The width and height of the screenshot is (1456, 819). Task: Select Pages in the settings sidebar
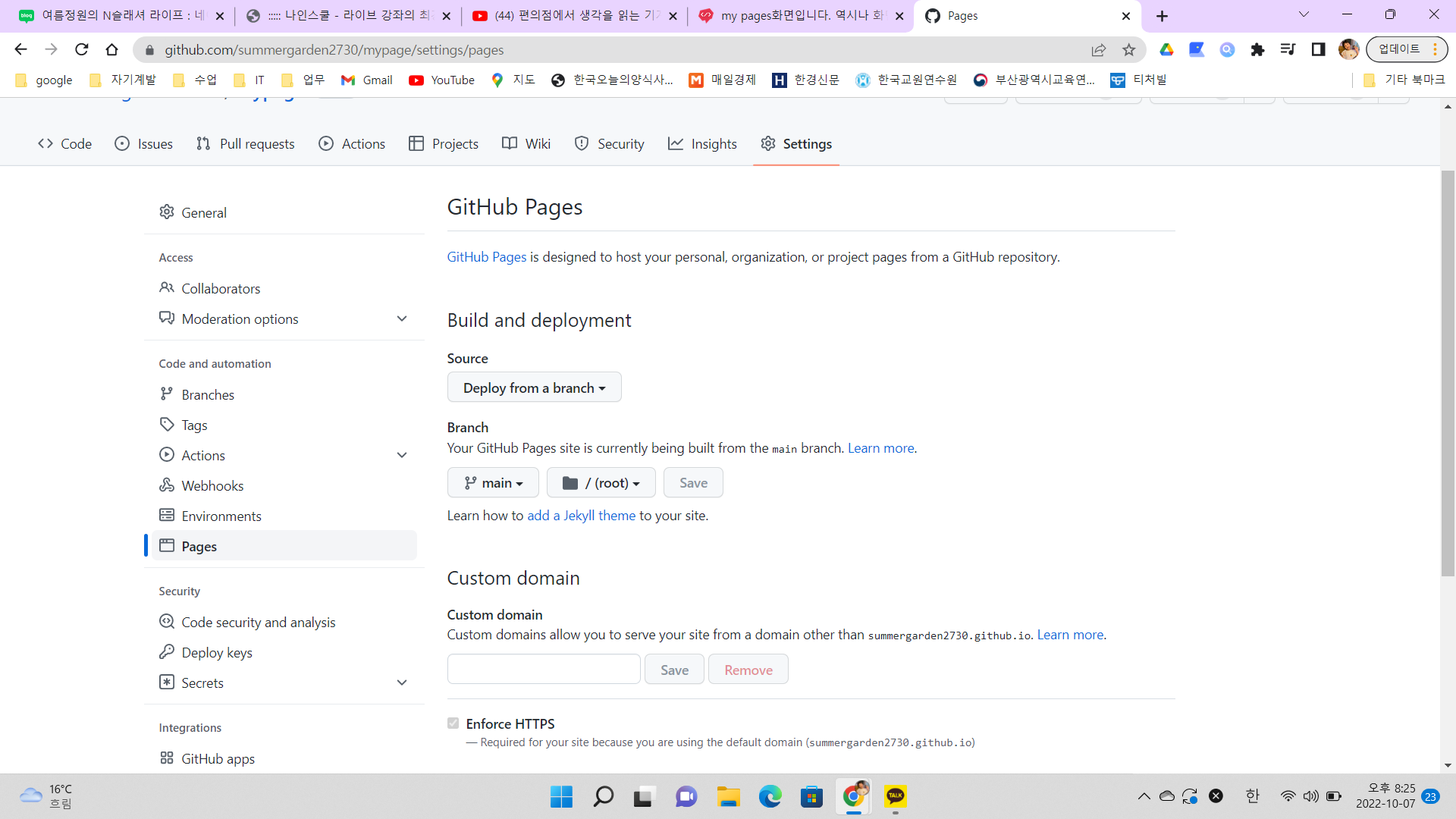pos(284,546)
